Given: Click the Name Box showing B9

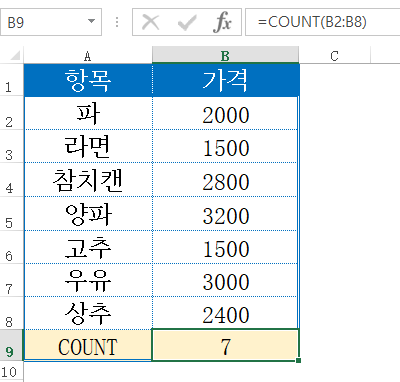Looking at the screenshot, I should point(51,22).
